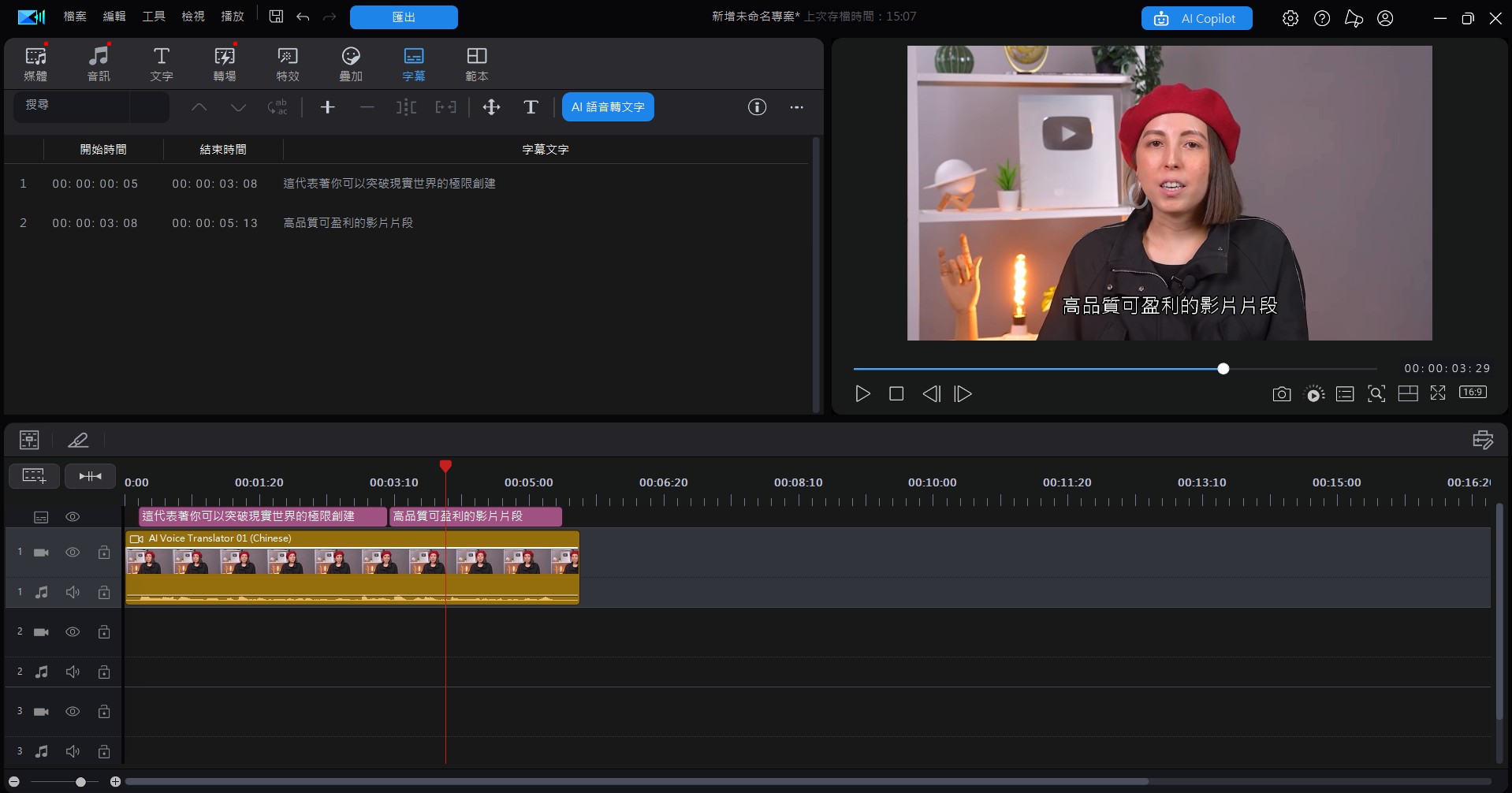The image size is (1512, 793).
Task: Switch to the 轉場 tab
Action: (x=225, y=63)
